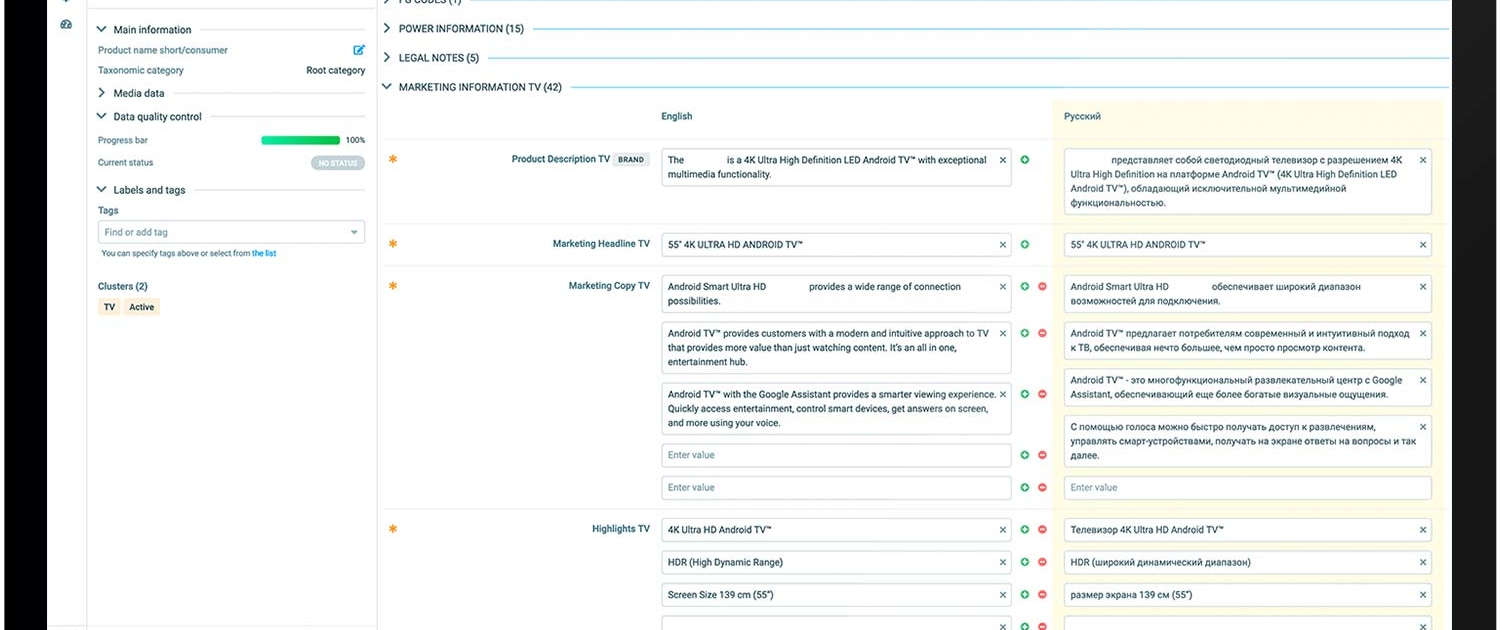Click 'Root category' taxonomic value
The image size is (1500, 630).
click(x=335, y=71)
